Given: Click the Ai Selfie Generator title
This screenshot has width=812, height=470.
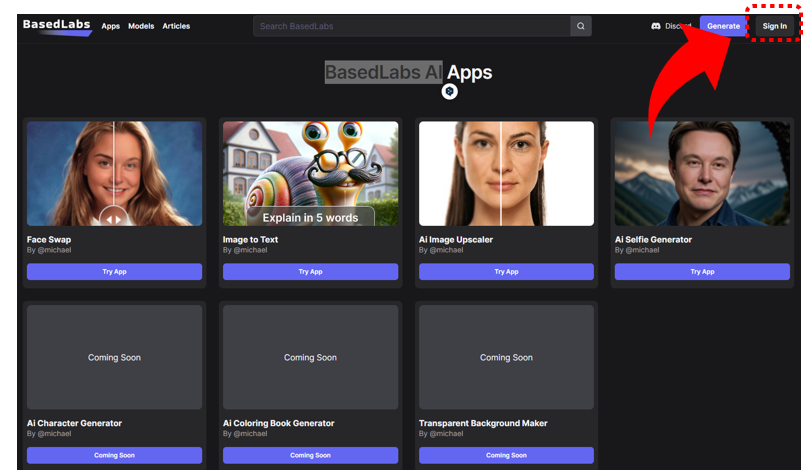Looking at the screenshot, I should (x=653, y=240).
